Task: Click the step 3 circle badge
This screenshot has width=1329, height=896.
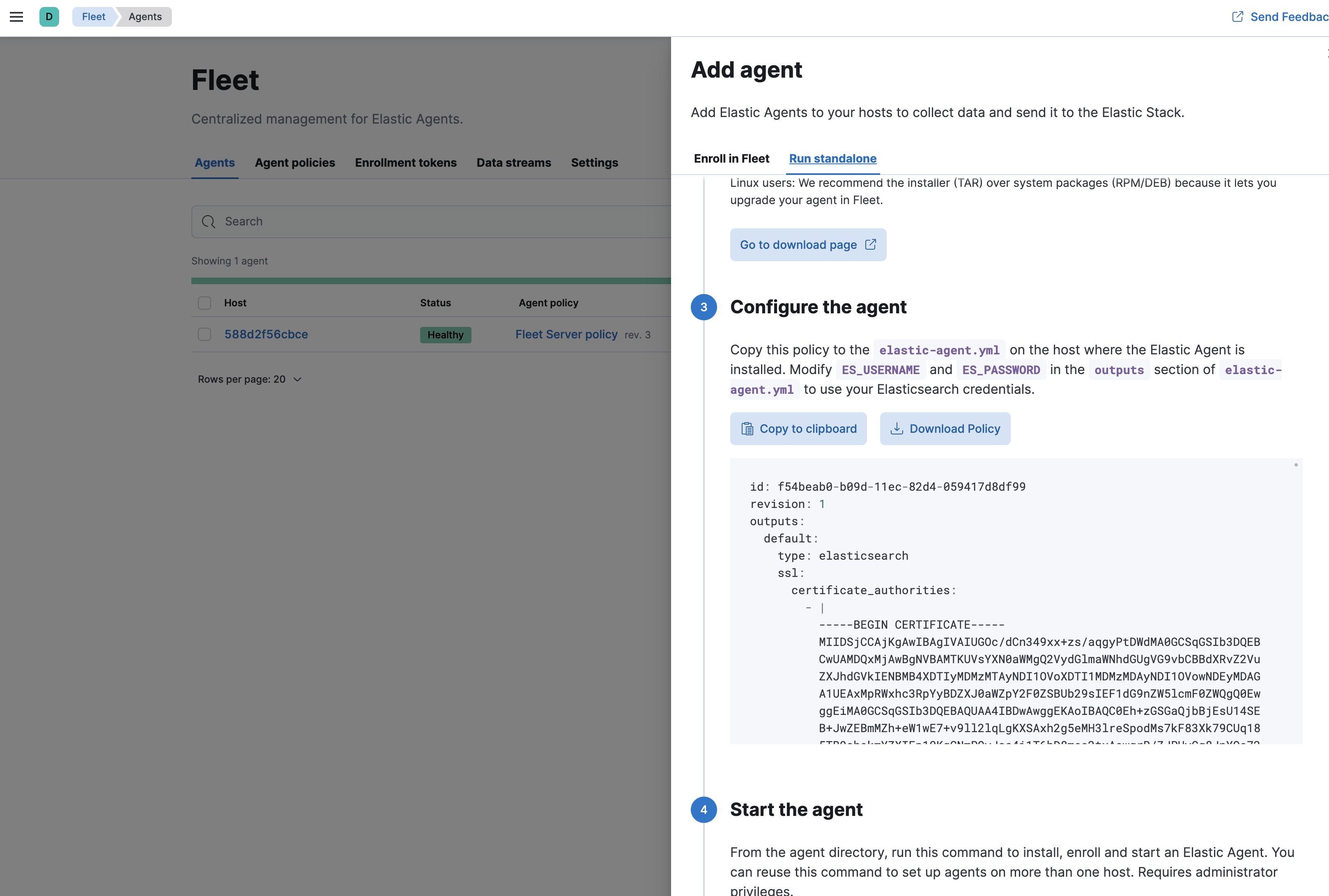Action: point(704,308)
